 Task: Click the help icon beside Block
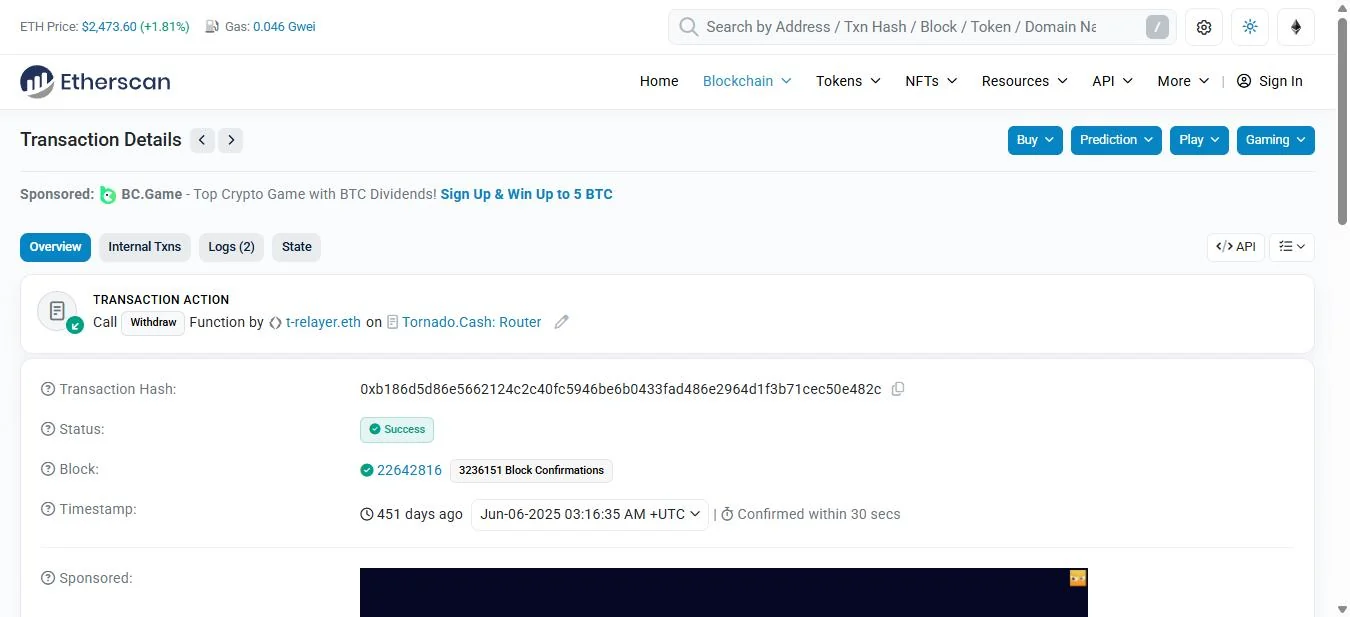tap(48, 469)
